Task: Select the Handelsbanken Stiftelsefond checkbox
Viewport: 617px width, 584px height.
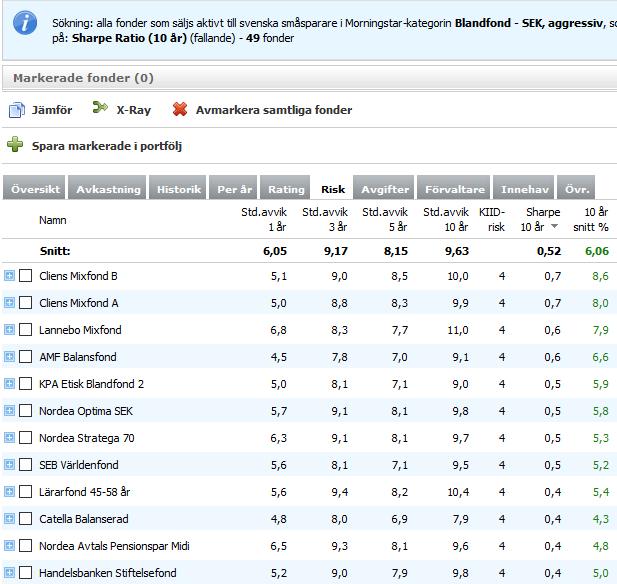Action: (26, 573)
